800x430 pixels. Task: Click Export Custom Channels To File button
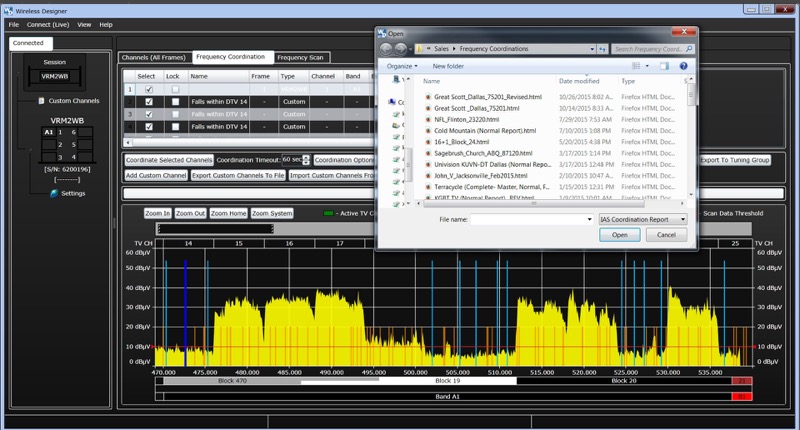pyautogui.click(x=238, y=175)
